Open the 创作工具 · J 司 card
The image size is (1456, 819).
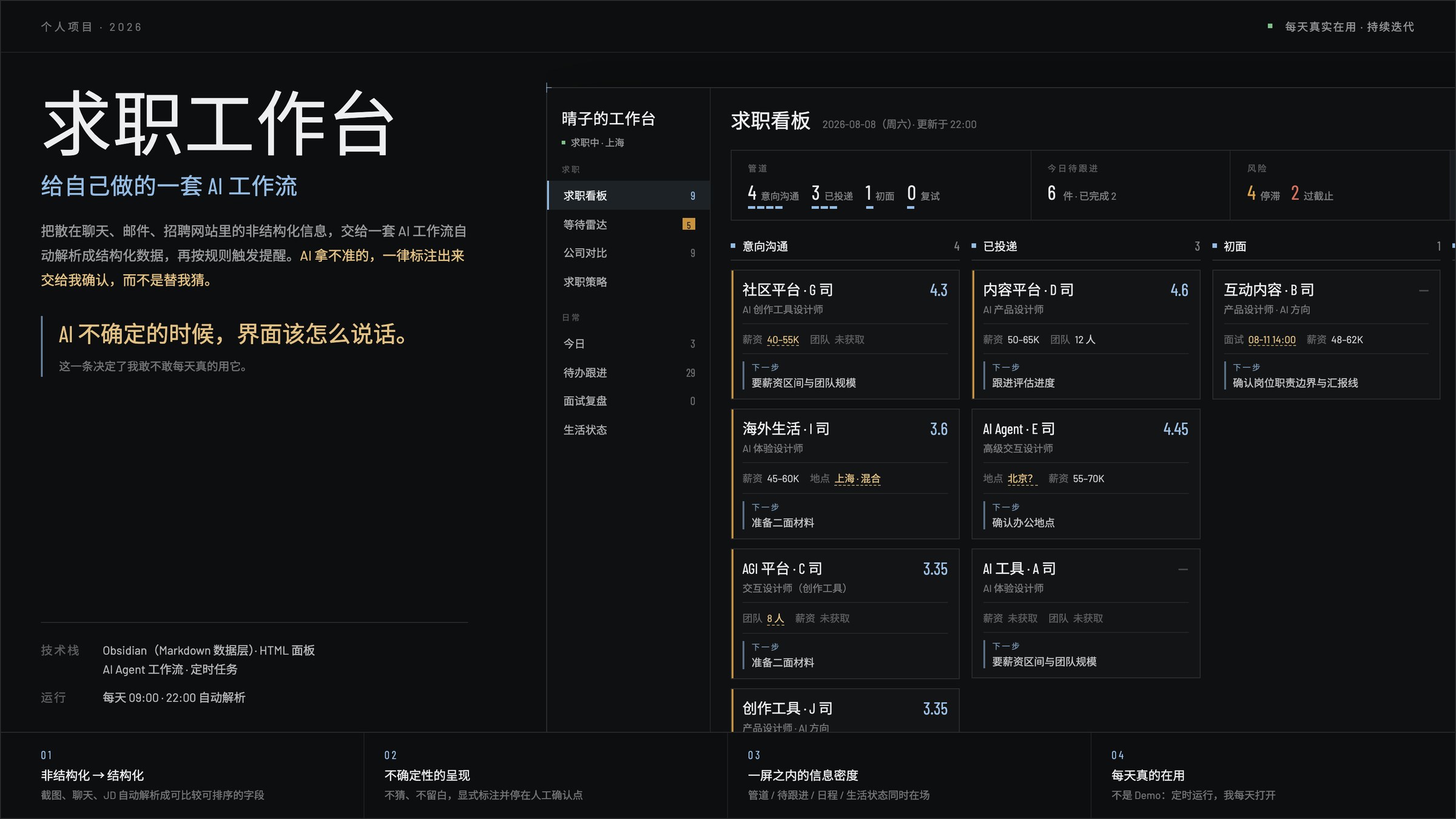click(x=845, y=710)
